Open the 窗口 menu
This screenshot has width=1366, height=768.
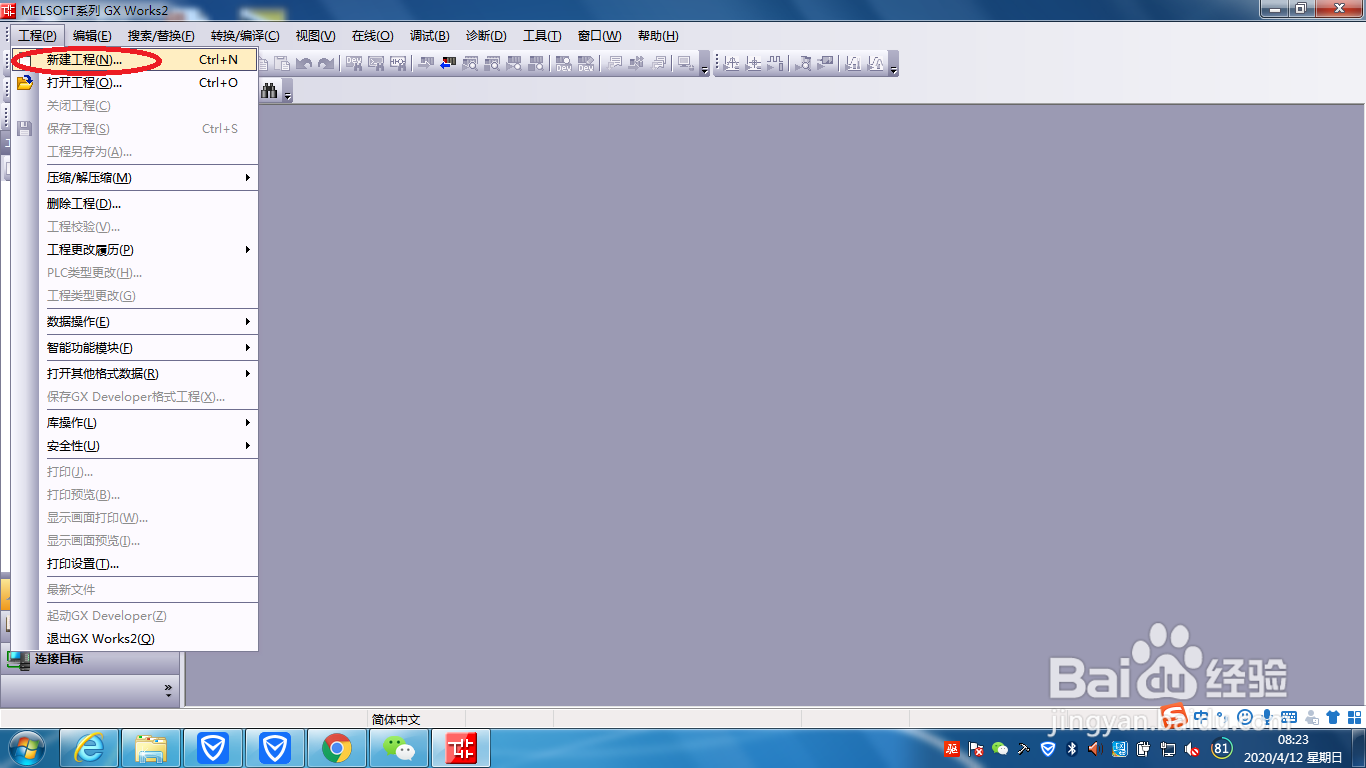click(599, 35)
